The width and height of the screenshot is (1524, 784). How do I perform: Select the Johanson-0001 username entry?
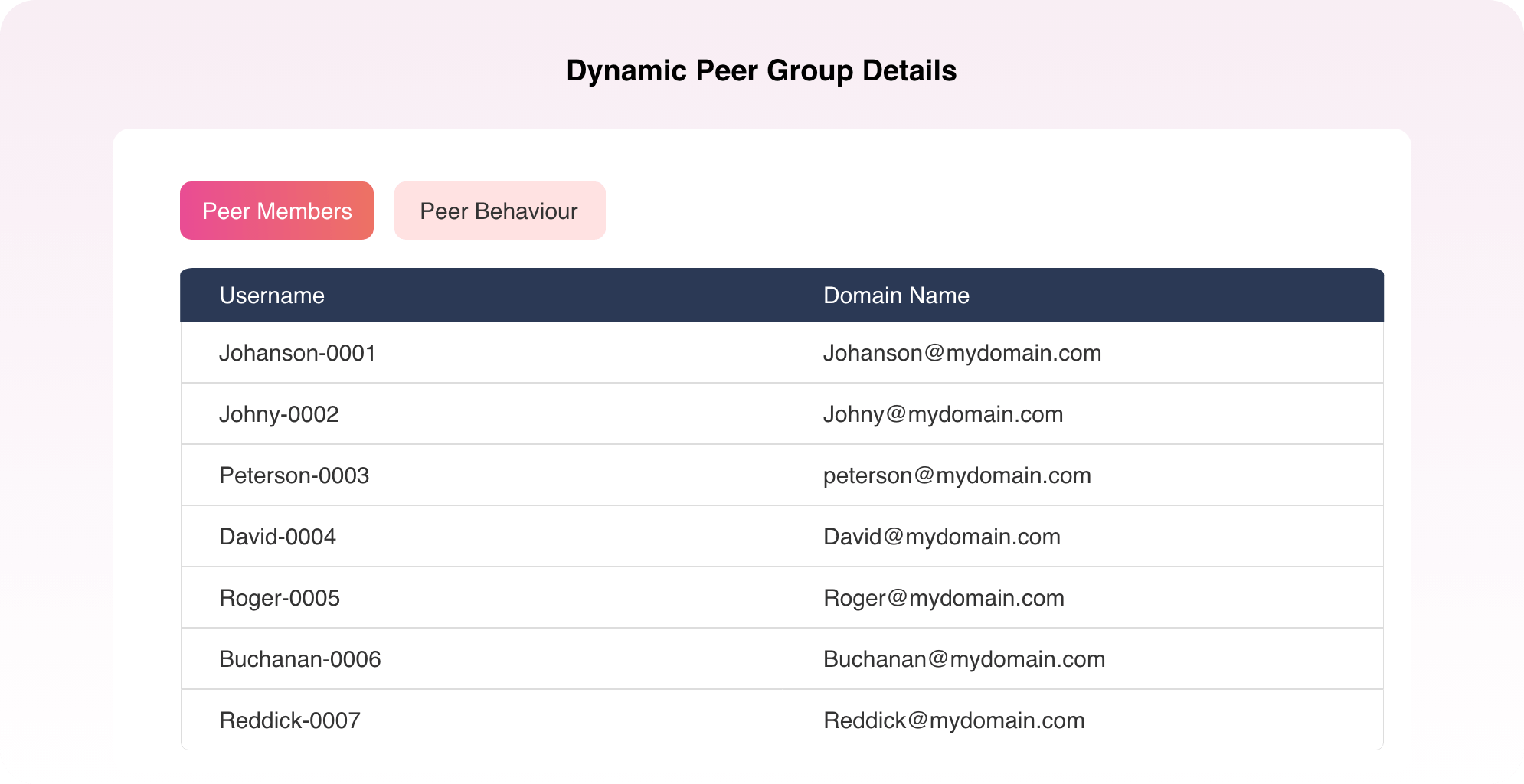(x=297, y=352)
